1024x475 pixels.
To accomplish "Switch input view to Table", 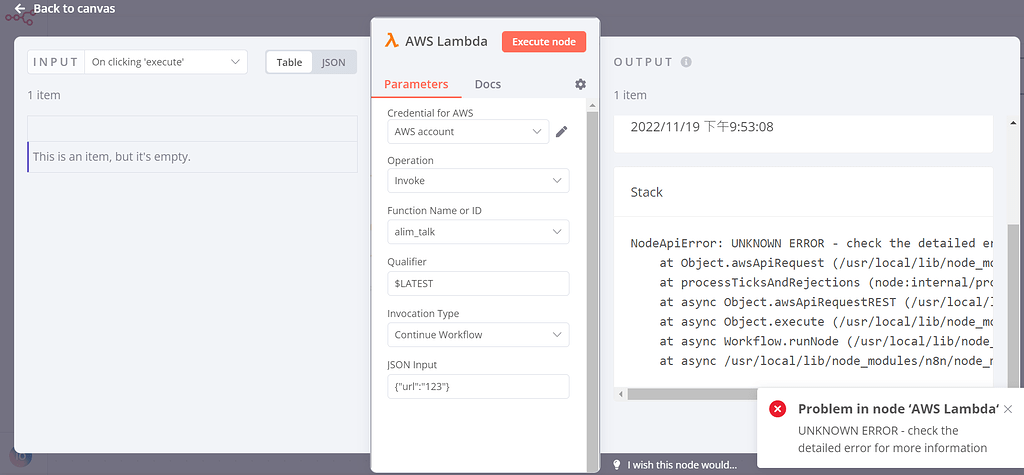I will (x=289, y=62).
